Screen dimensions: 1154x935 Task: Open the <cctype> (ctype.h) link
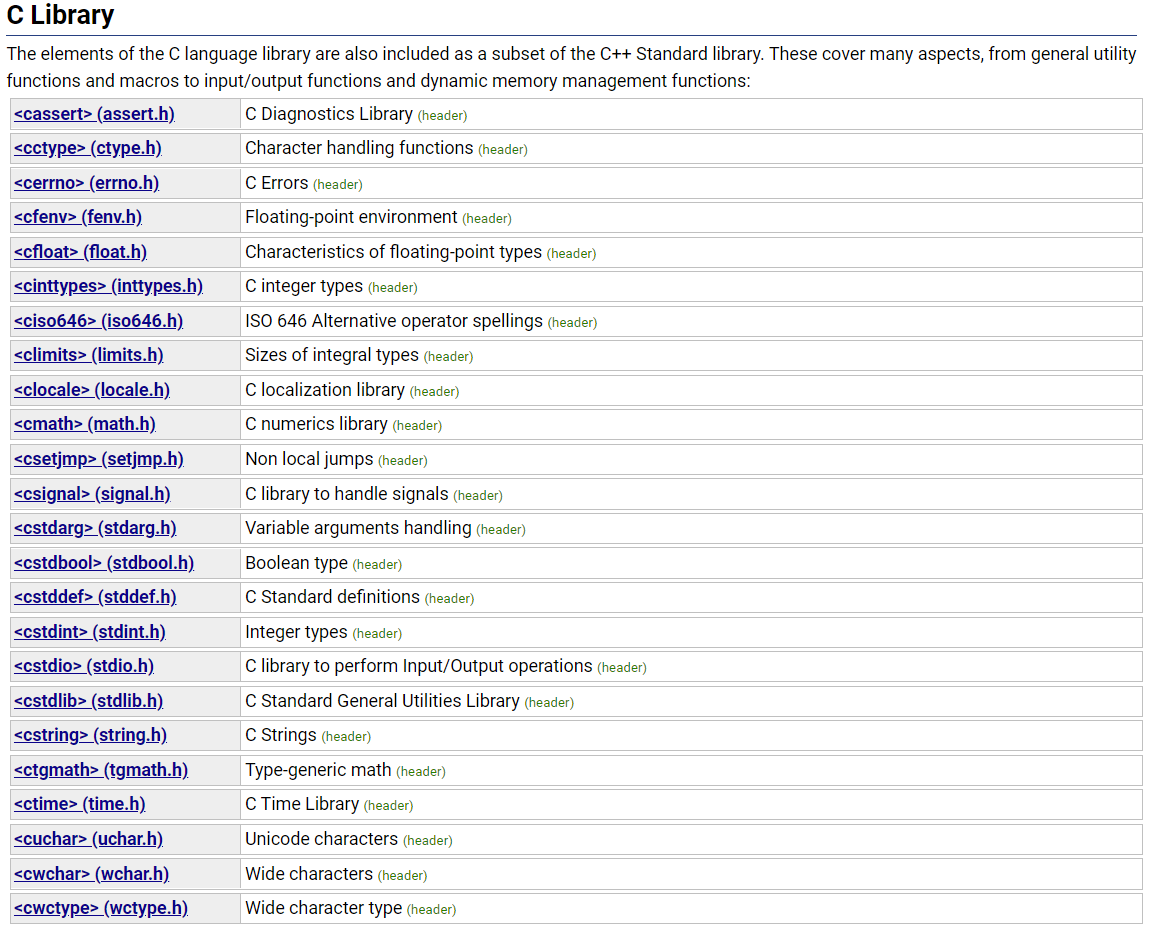coord(88,148)
